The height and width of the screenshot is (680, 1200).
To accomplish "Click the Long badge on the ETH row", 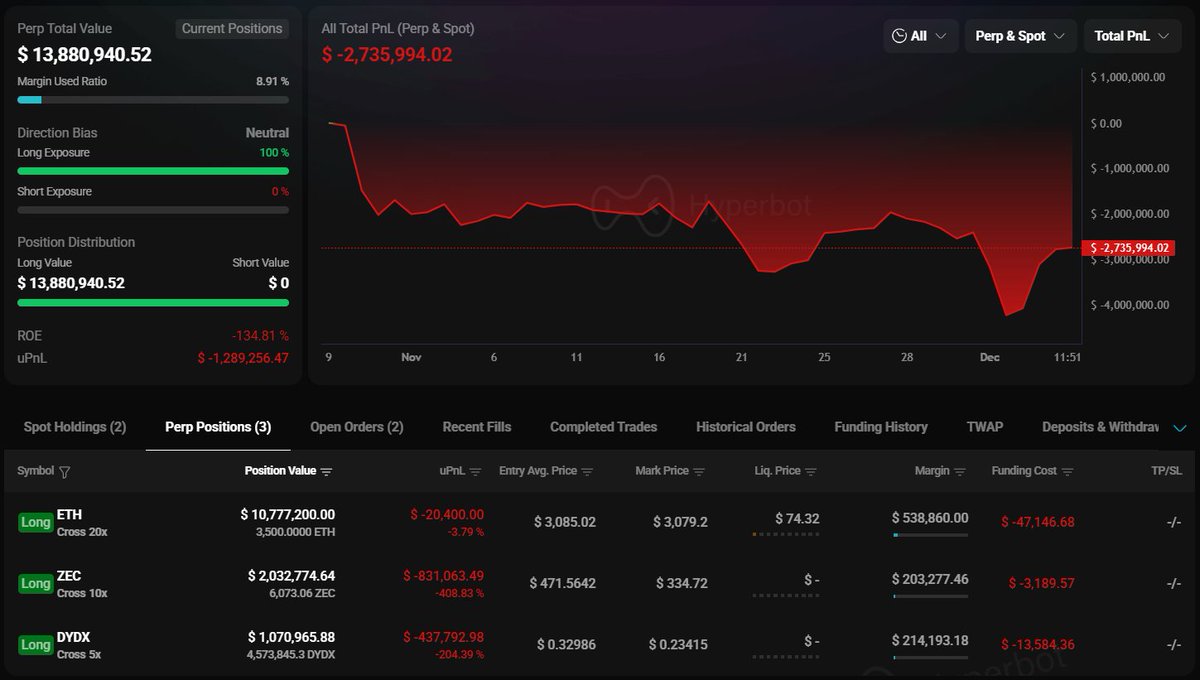I will (x=36, y=522).
